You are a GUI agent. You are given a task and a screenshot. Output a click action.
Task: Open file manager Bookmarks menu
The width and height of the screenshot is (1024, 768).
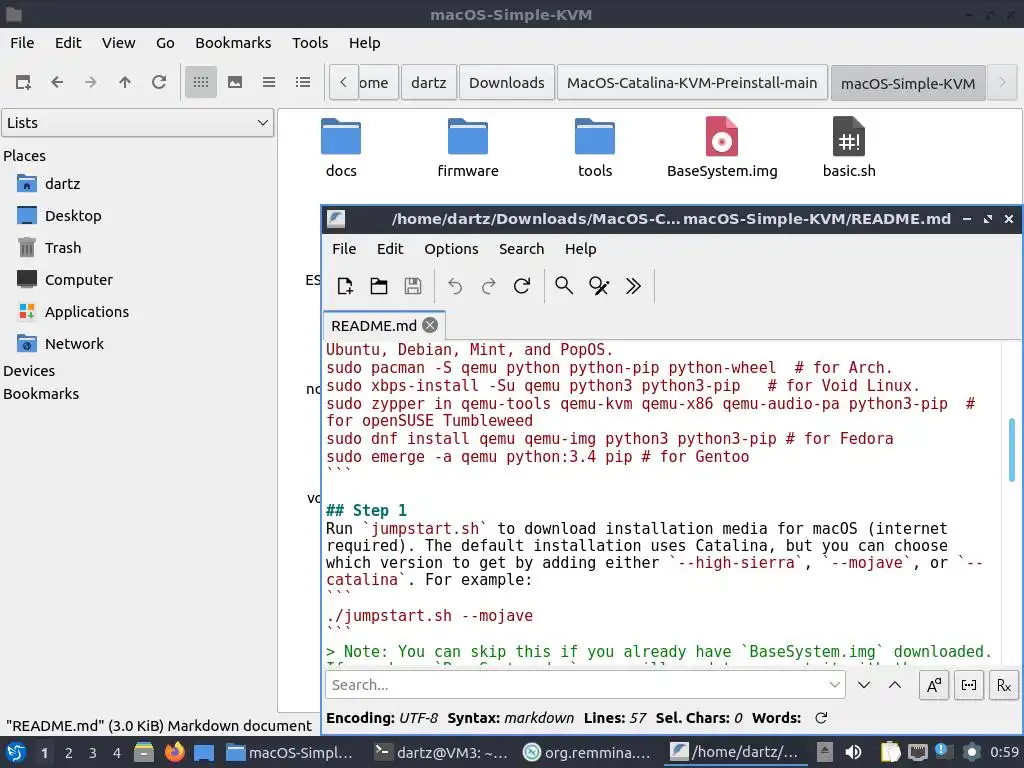[233, 43]
